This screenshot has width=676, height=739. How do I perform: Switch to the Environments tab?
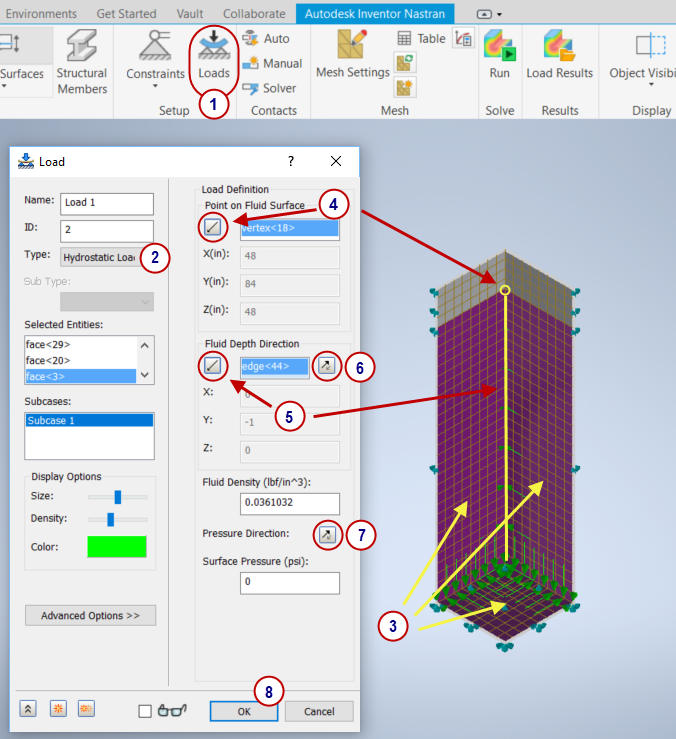click(41, 14)
